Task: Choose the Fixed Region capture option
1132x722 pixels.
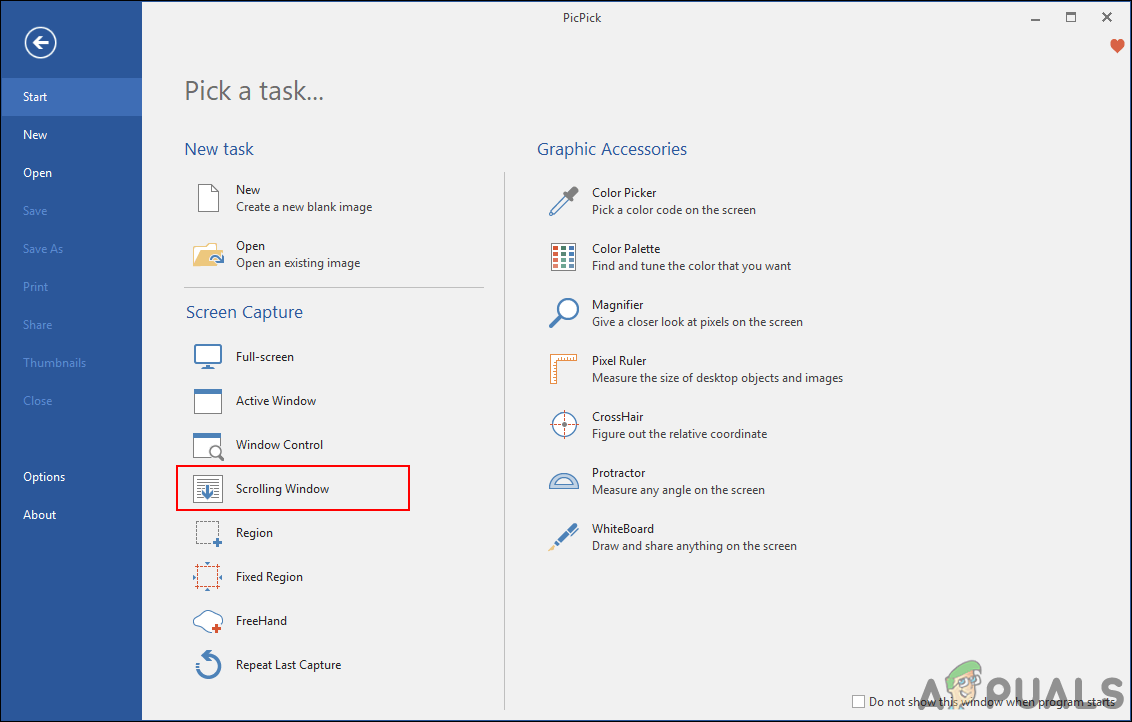Action: point(269,577)
